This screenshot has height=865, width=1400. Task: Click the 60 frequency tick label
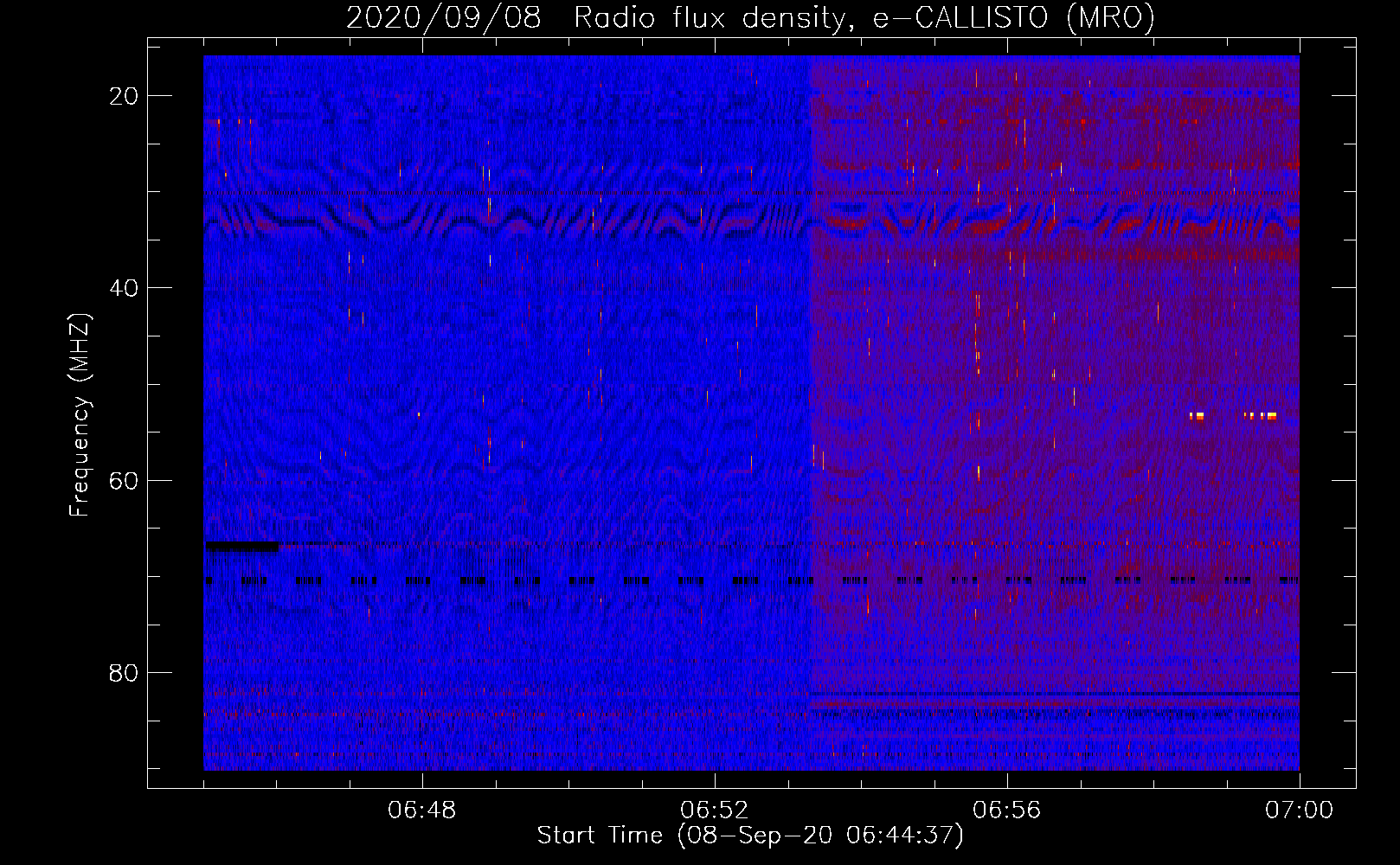(x=125, y=481)
